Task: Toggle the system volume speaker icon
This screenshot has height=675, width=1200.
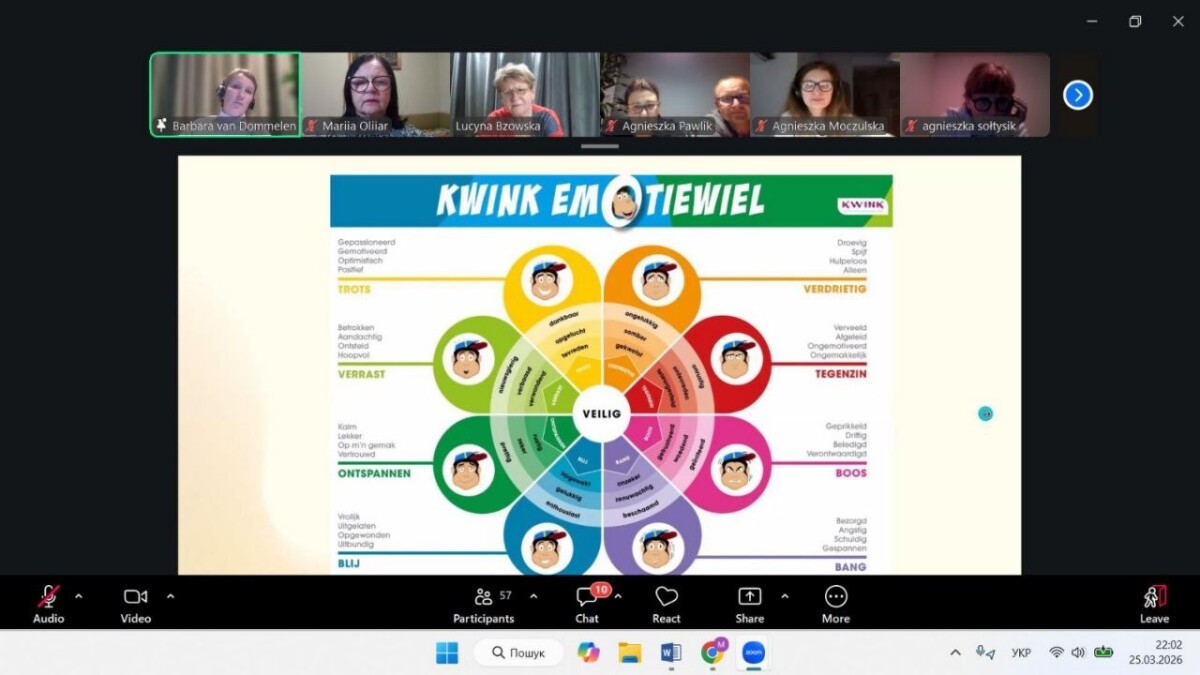Action: click(x=1078, y=653)
